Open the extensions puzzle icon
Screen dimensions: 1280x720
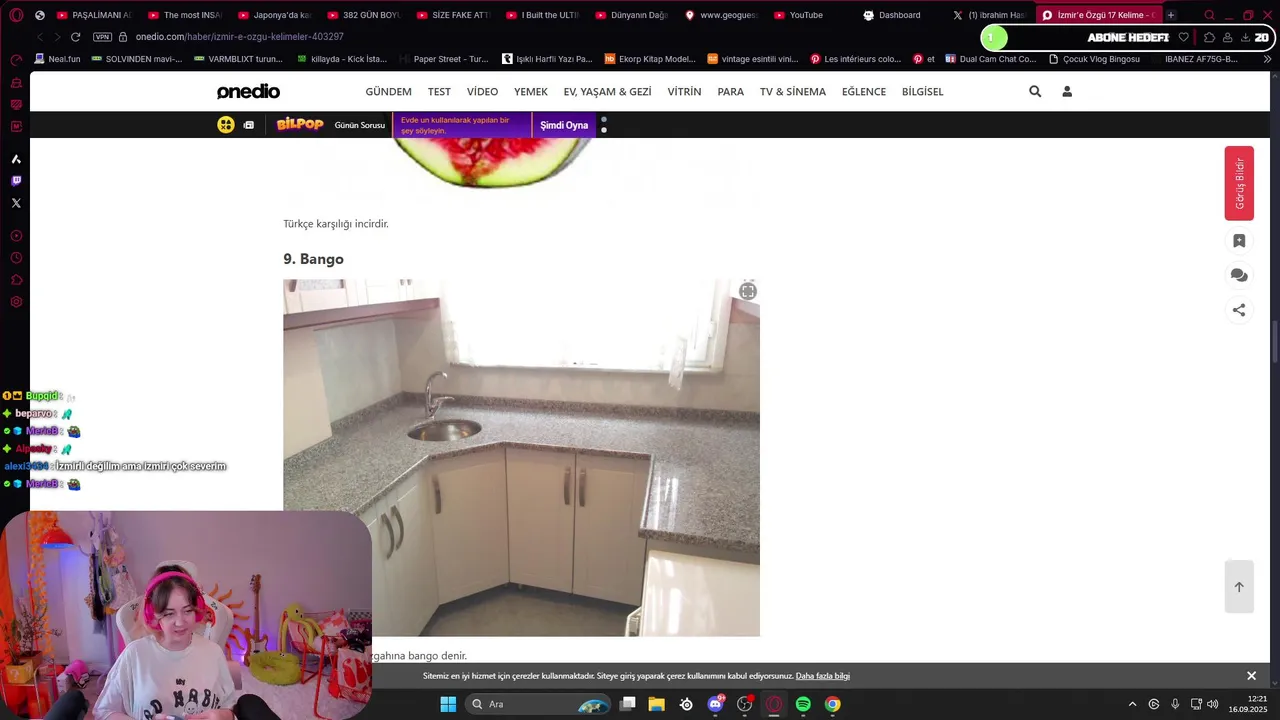pyautogui.click(x=1209, y=37)
